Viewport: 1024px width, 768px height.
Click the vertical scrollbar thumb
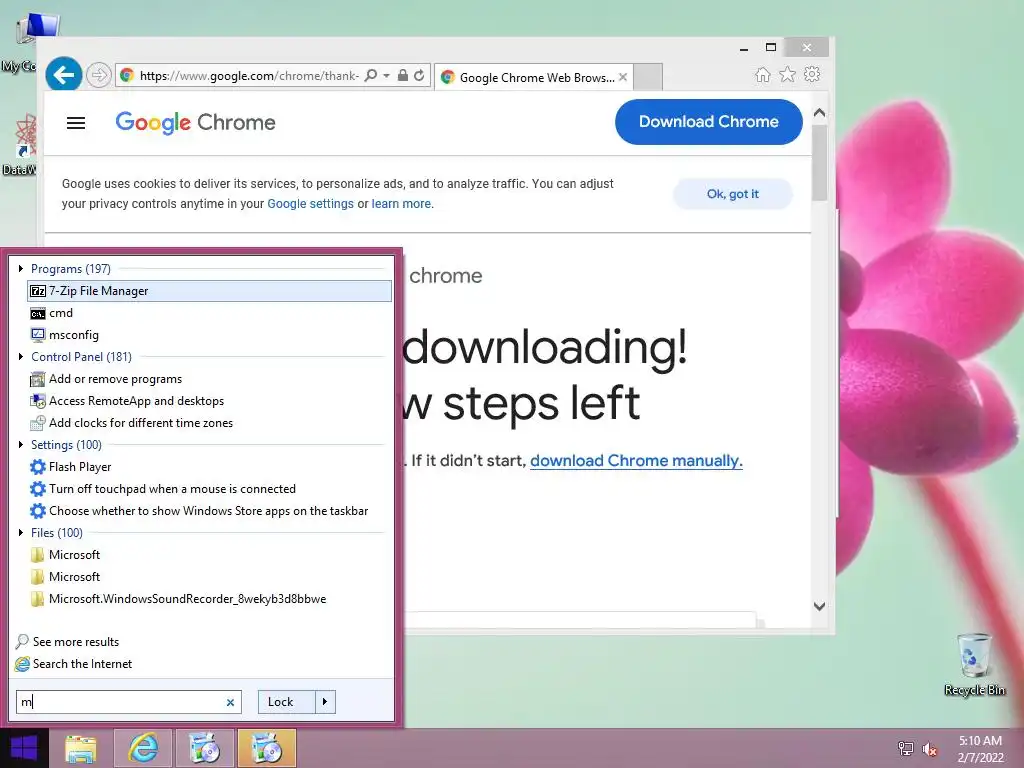[x=820, y=162]
